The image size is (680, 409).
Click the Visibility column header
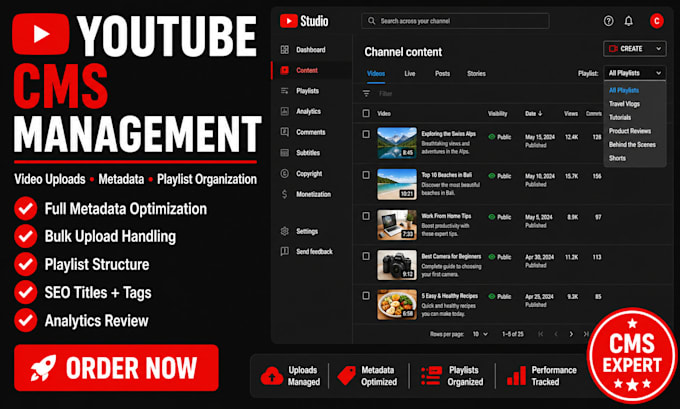[x=497, y=114]
